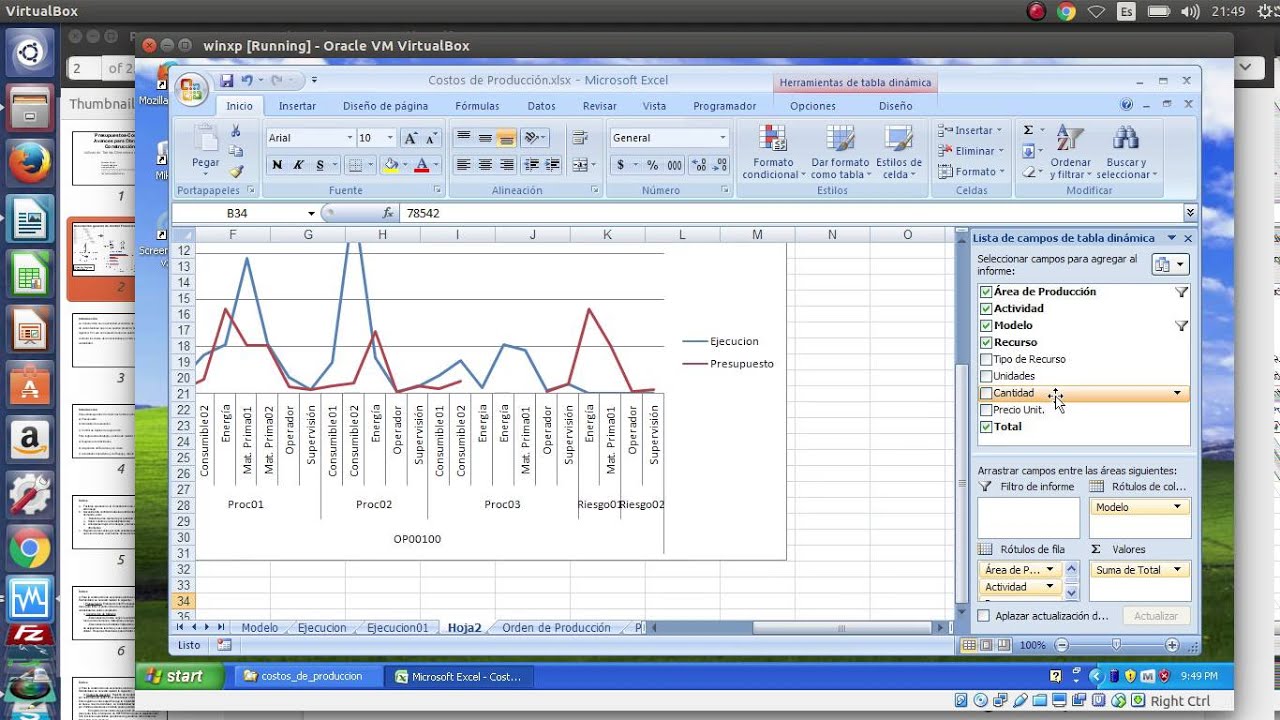Underline text with the S button
This screenshot has width=1280, height=720.
pyautogui.click(x=320, y=165)
